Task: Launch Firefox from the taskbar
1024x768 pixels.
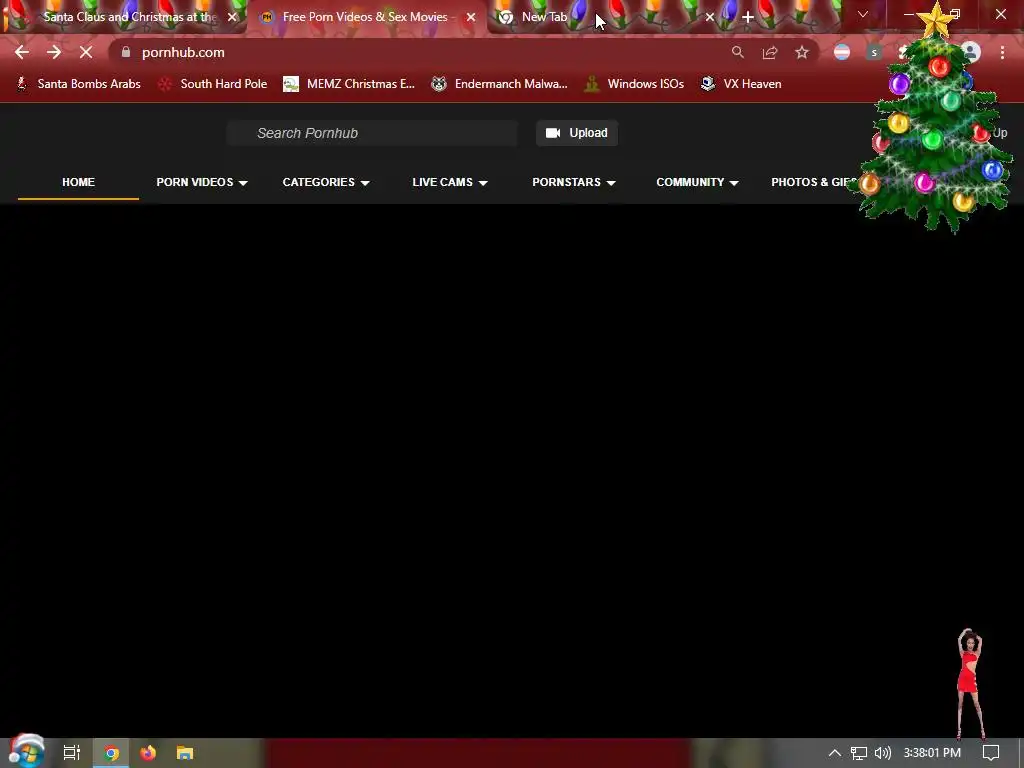Action: [148, 753]
